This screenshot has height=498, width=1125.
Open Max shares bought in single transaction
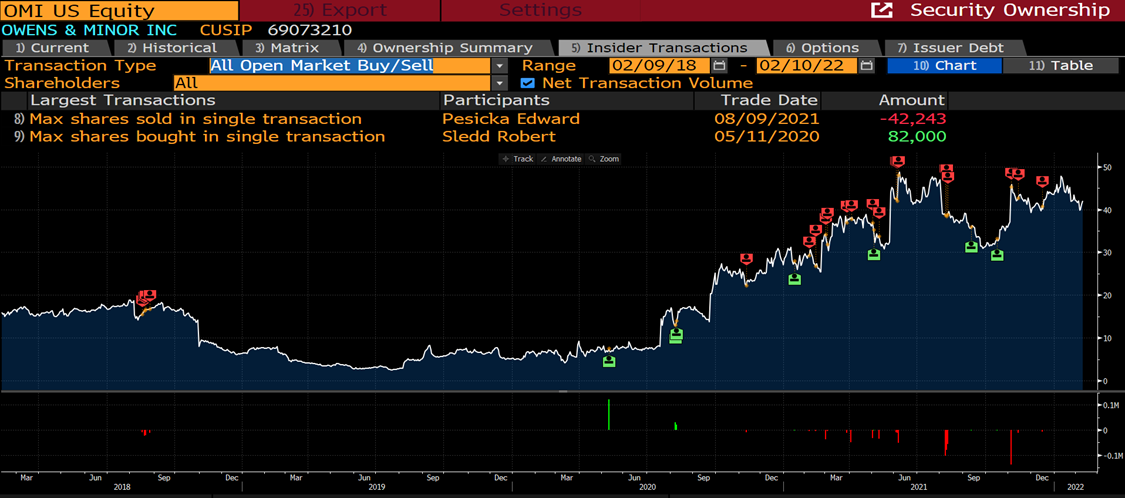click(x=207, y=136)
